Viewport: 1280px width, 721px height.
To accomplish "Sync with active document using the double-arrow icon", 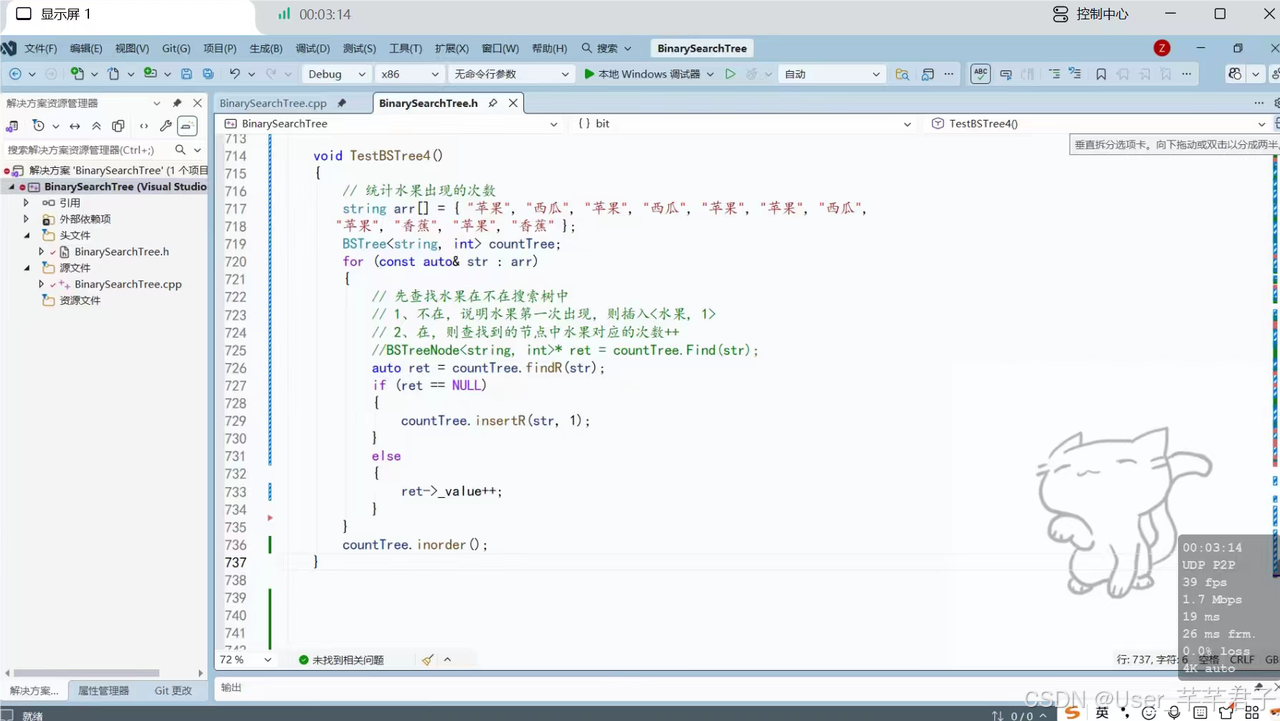I will [75, 126].
